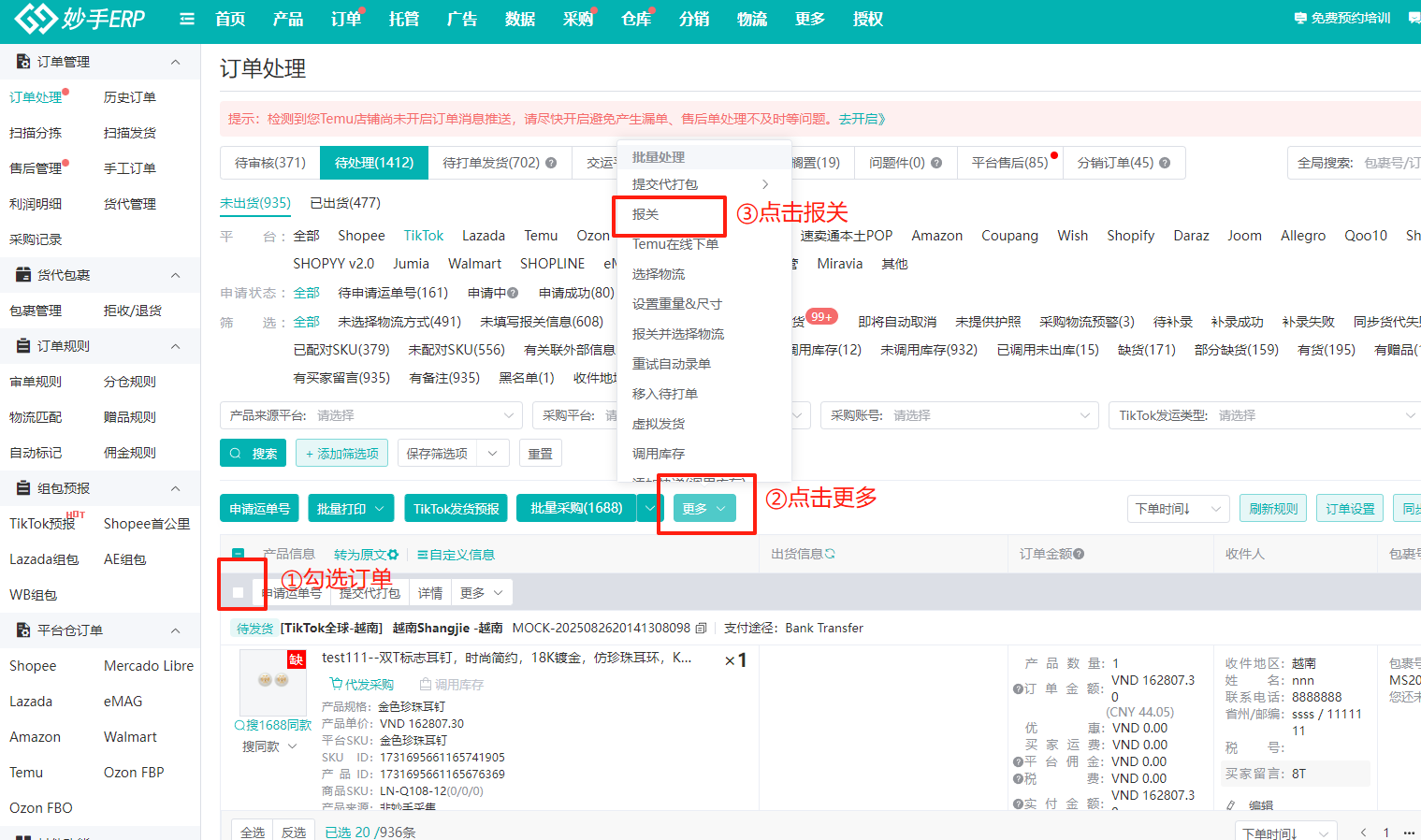Open the 产品来源平台 dropdown
Image resolution: width=1421 pixels, height=840 pixels.
coord(371,415)
